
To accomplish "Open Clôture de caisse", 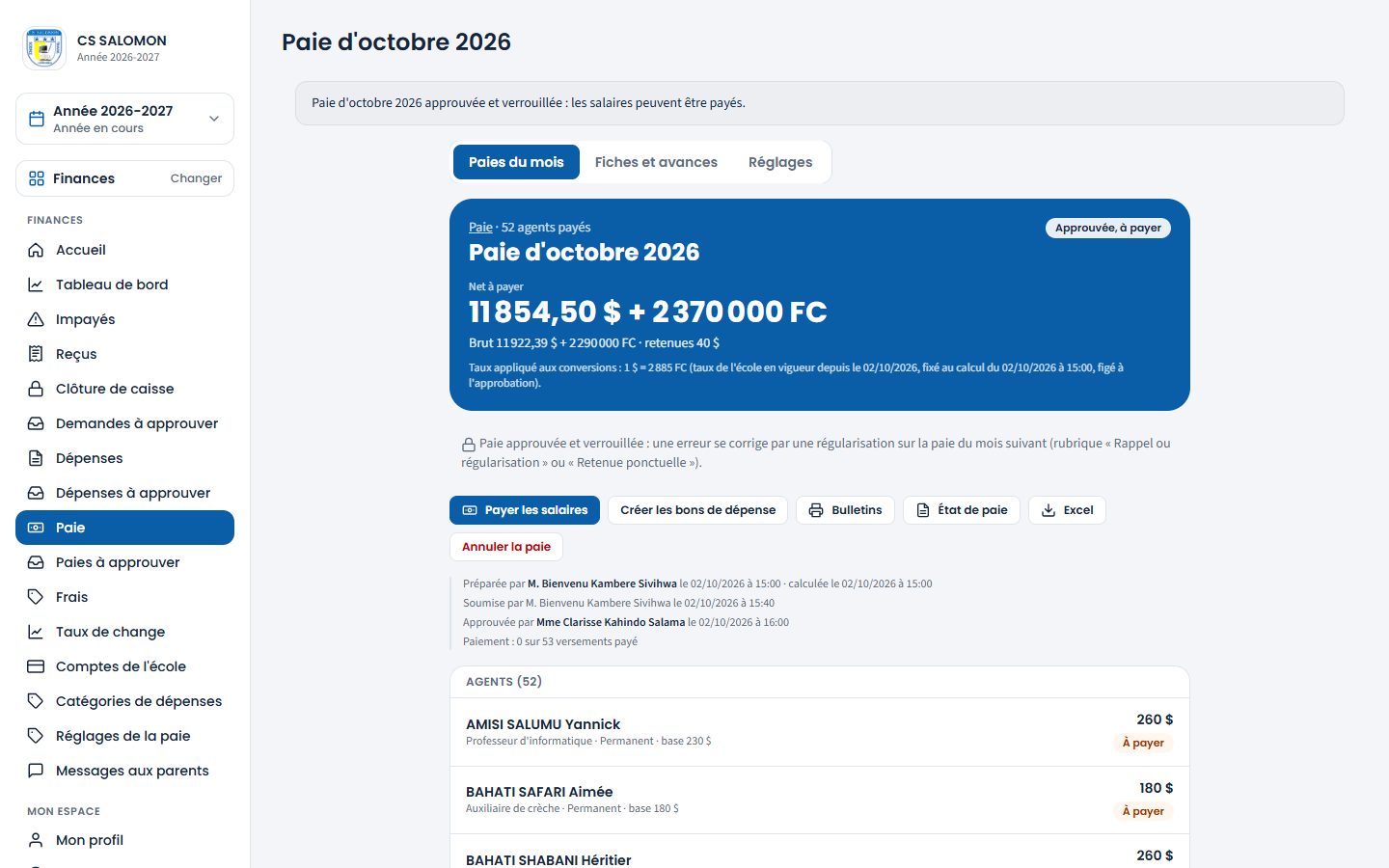I will pyautogui.click(x=124, y=389).
